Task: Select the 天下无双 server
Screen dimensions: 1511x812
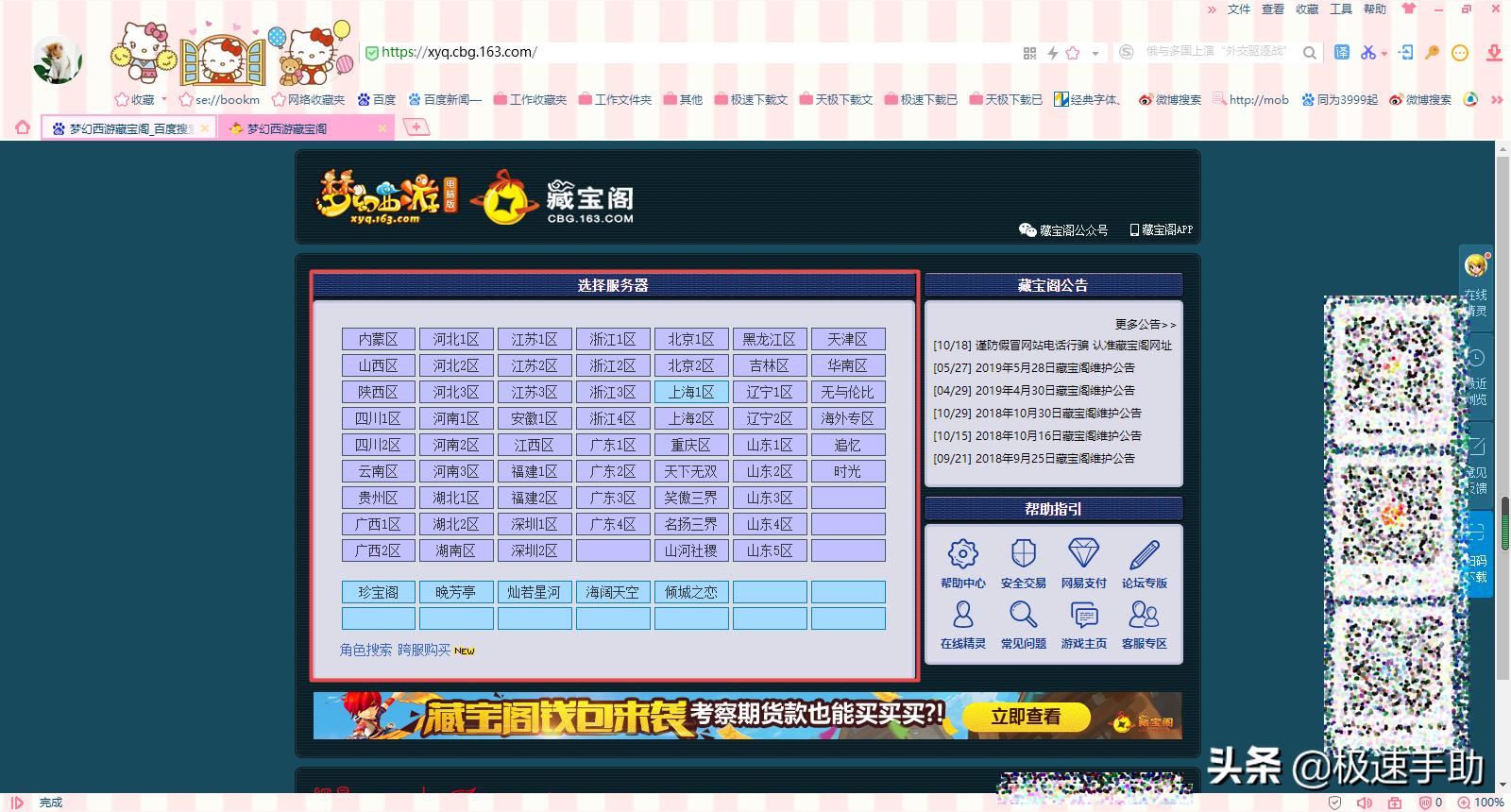Action: [x=691, y=471]
